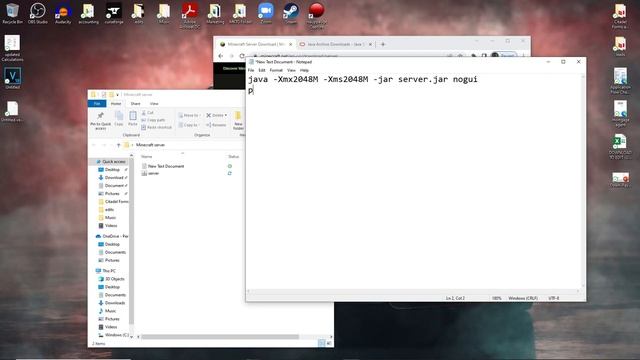
Task: Select Citadel Forms folder in navigation pane
Action: (x=113, y=202)
